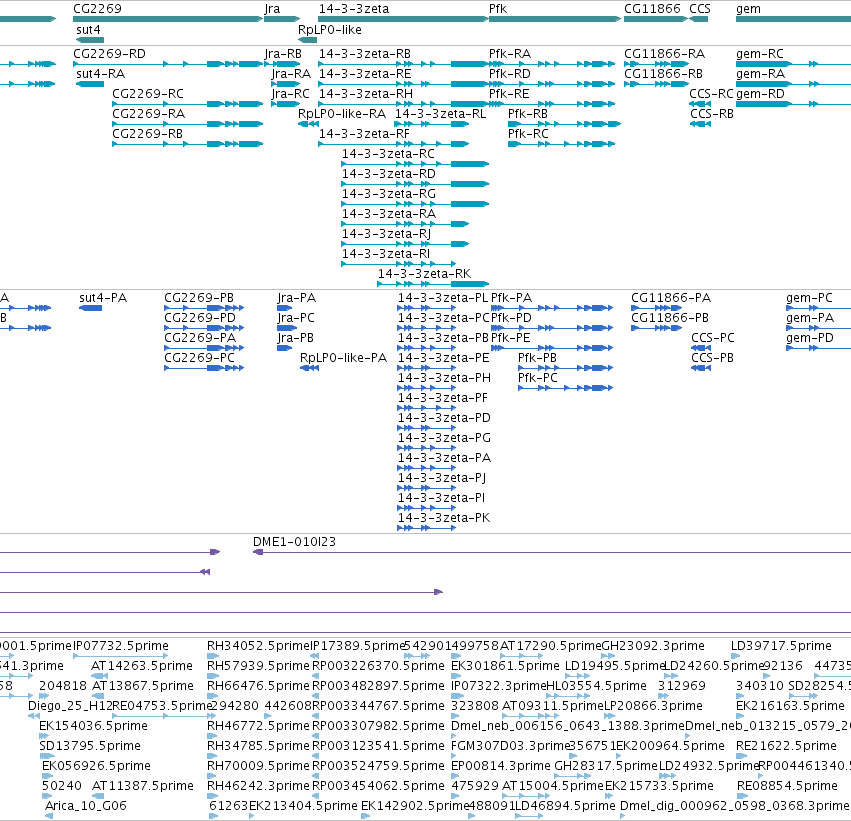Click the sut4-PA protein label
The image size is (851, 821).
click(103, 298)
